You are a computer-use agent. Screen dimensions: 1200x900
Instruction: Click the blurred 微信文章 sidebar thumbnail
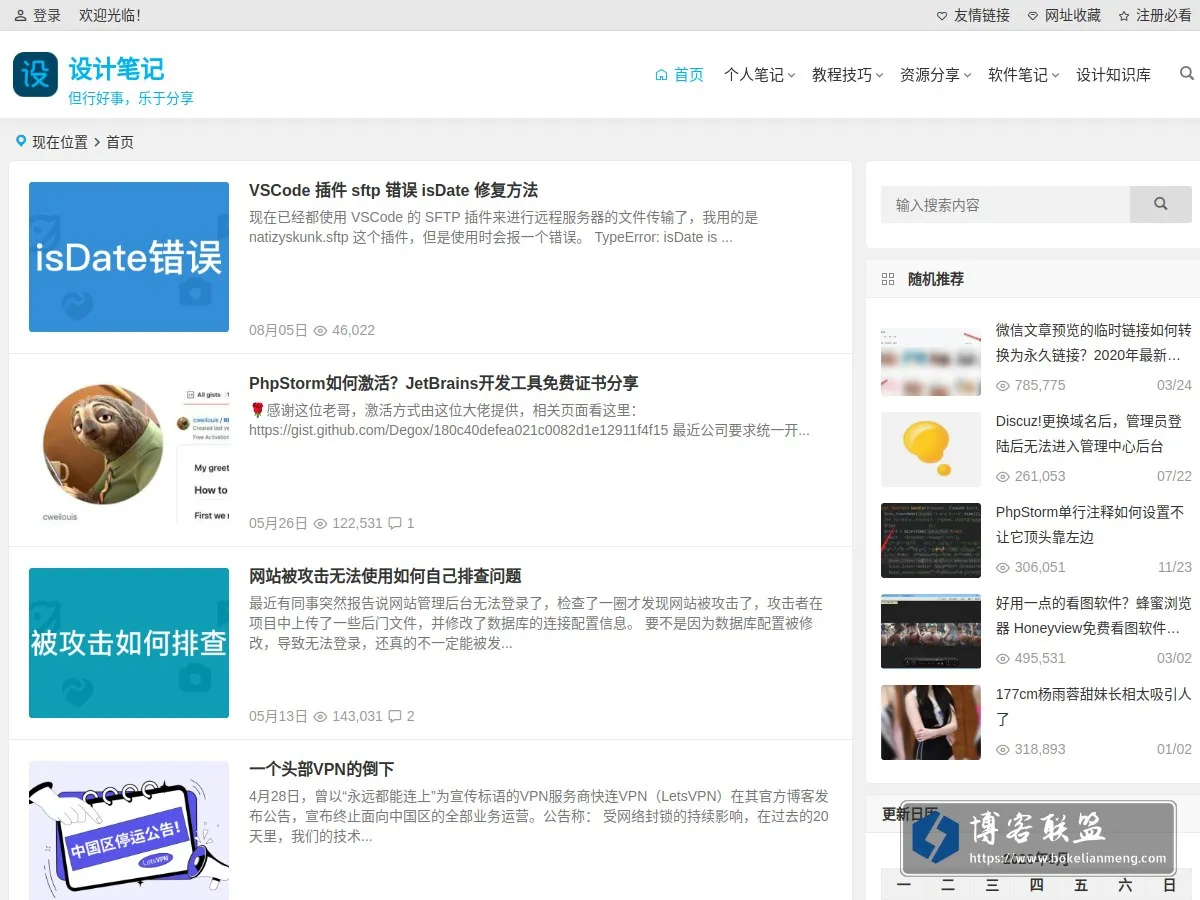tap(931, 361)
